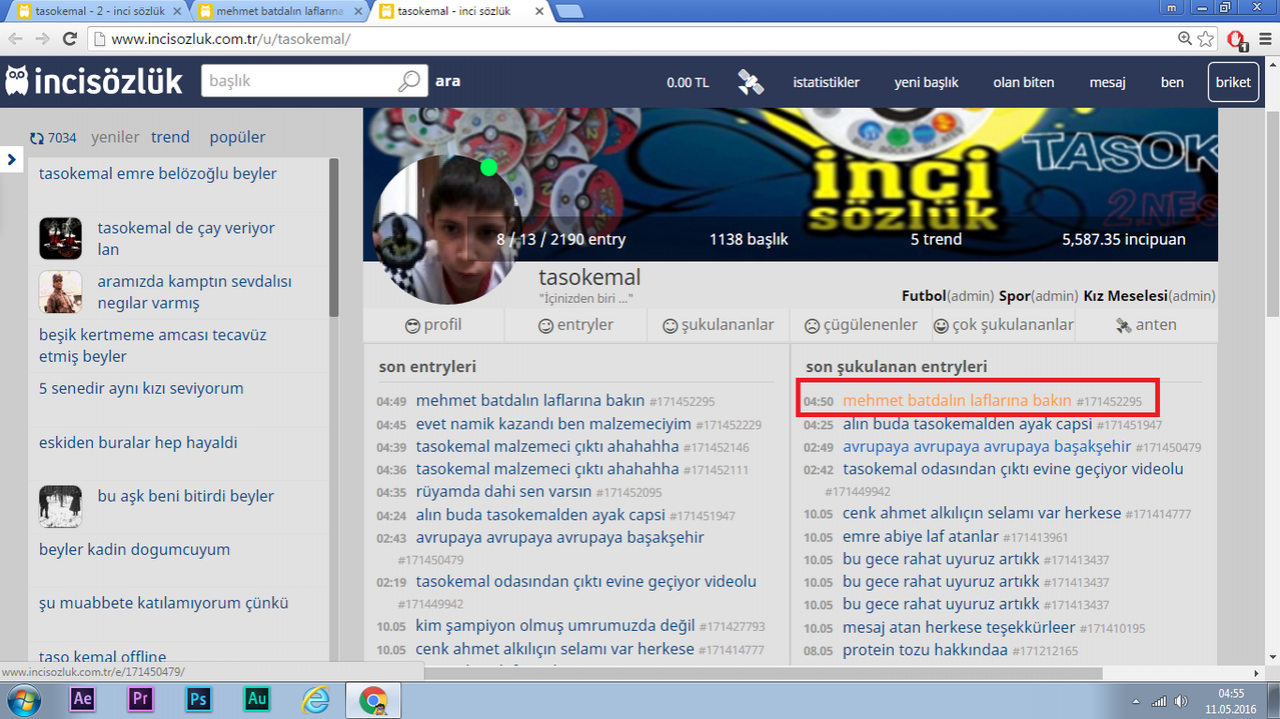The height and width of the screenshot is (719, 1280).
Task: Open topic 'şu muabbete katılamıyorum çünkü'
Action: click(x=164, y=604)
